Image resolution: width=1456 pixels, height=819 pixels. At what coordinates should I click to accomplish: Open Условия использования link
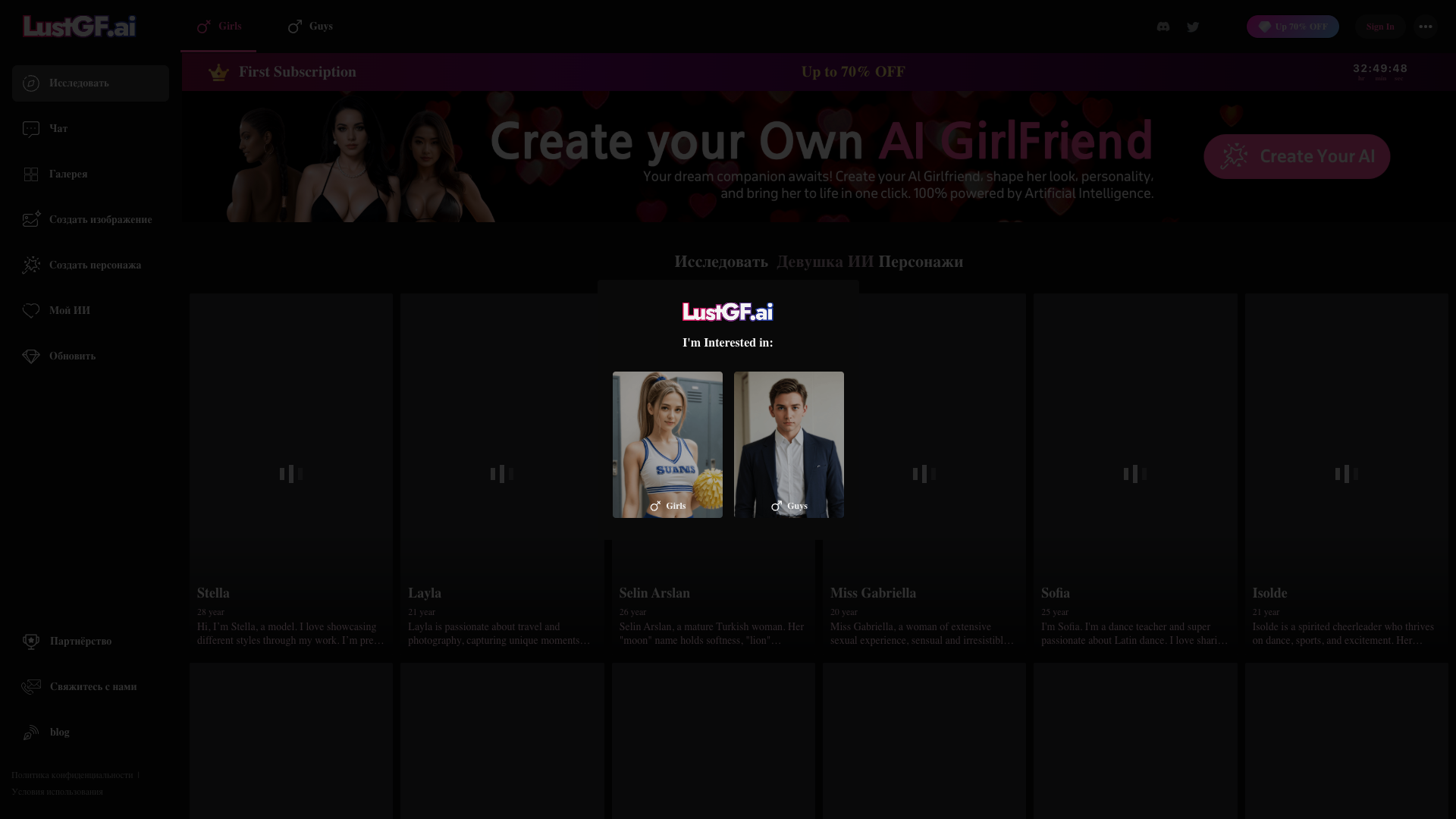pyautogui.click(x=57, y=792)
